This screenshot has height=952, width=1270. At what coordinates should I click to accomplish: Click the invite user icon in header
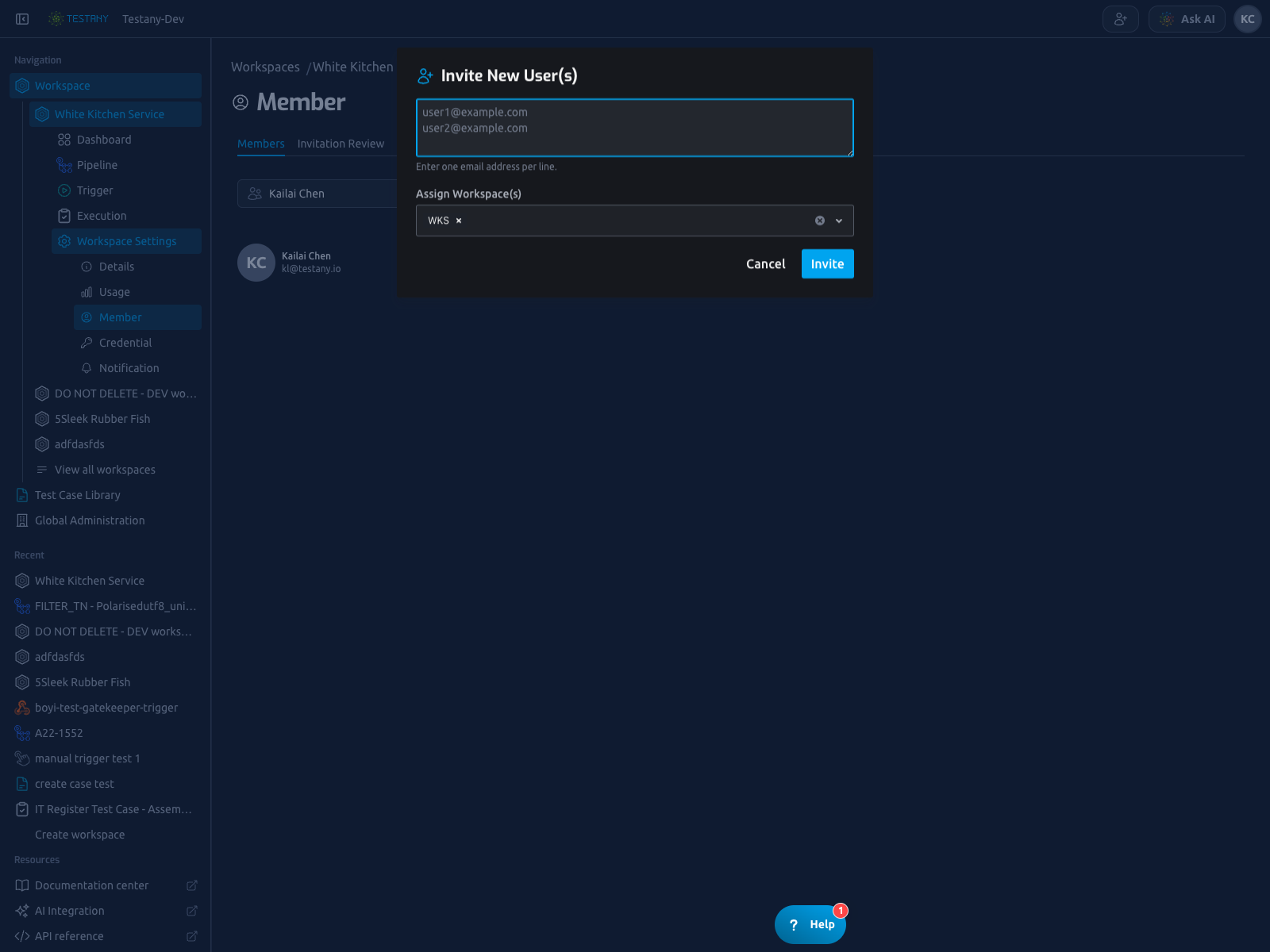click(x=1121, y=19)
